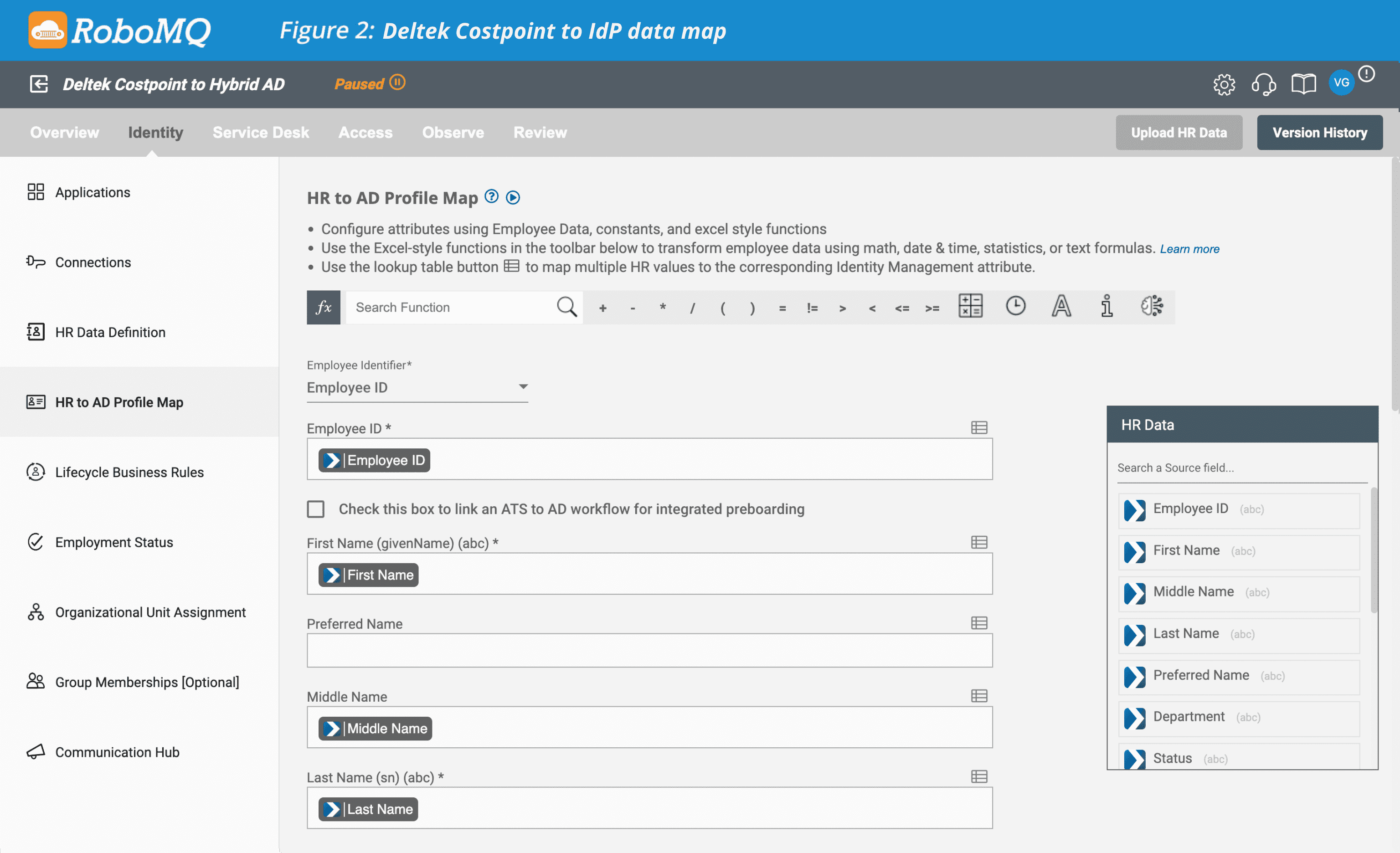Click the information functions icon
Viewport: 1400px width, 853px height.
(1106, 306)
